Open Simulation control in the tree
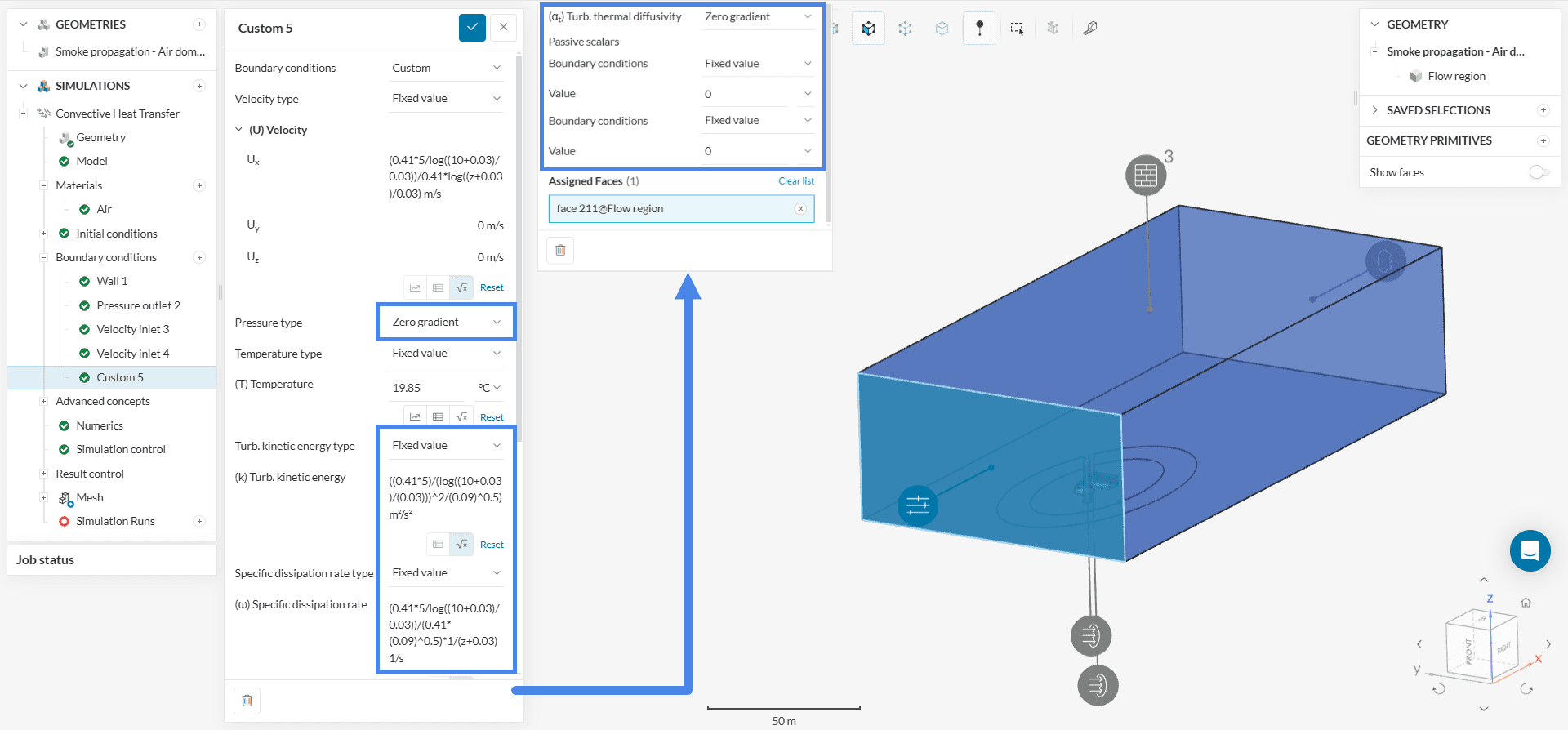The image size is (1568, 730). pyautogui.click(x=120, y=449)
